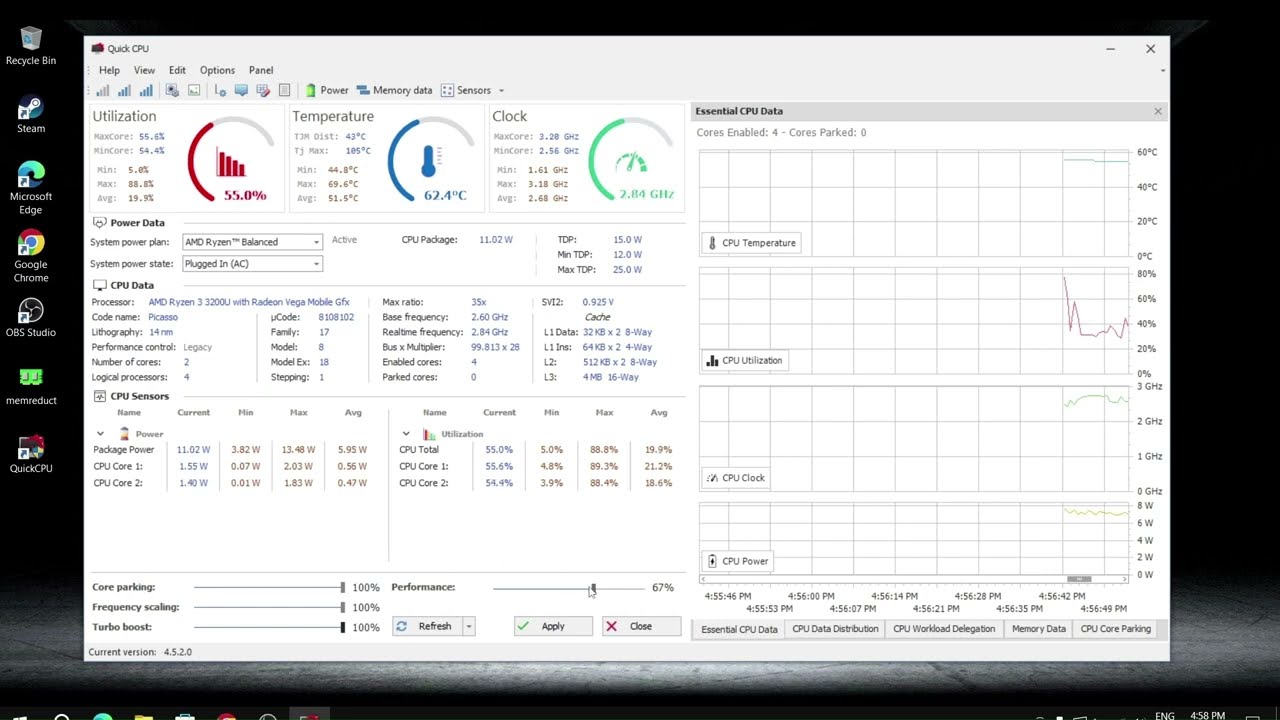Click the Package Power row label

124,450
